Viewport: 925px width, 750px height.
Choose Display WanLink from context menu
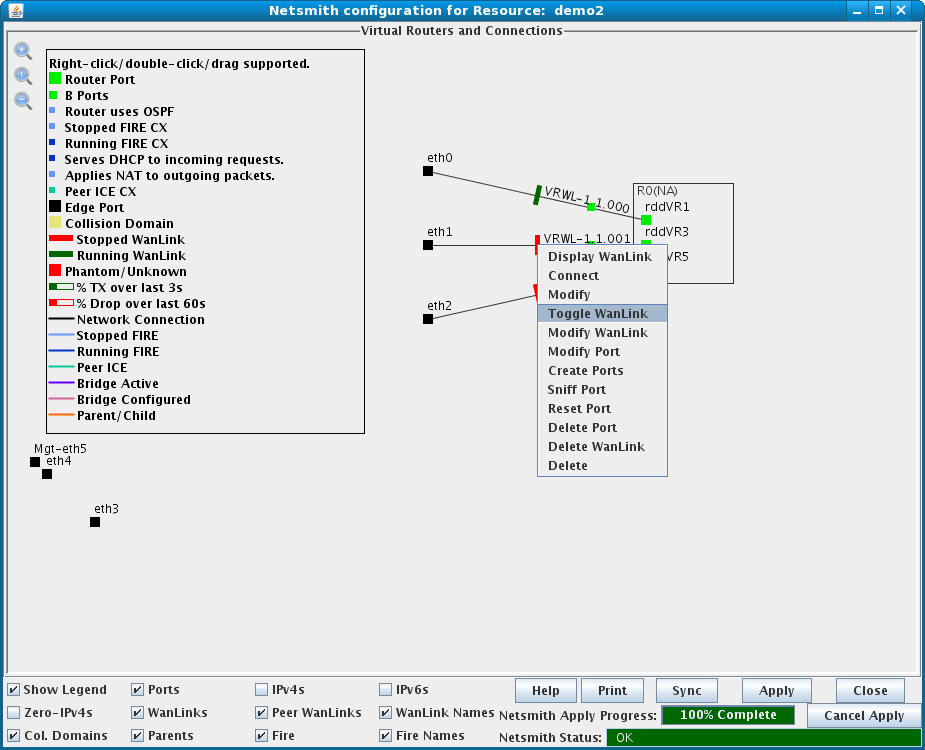(x=602, y=257)
